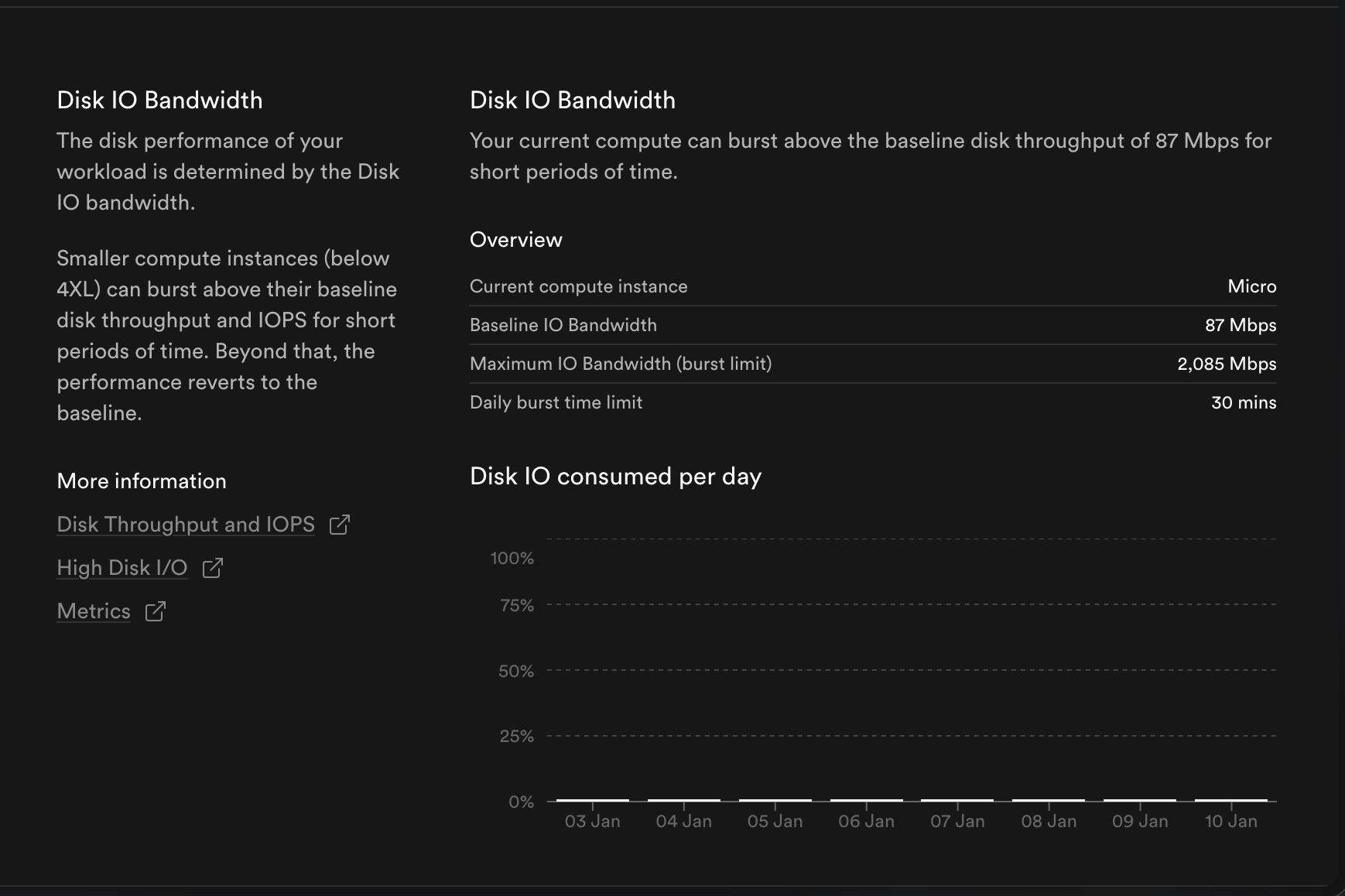
Task: Open the Disk Throughput and IOPS link
Action: (186, 525)
